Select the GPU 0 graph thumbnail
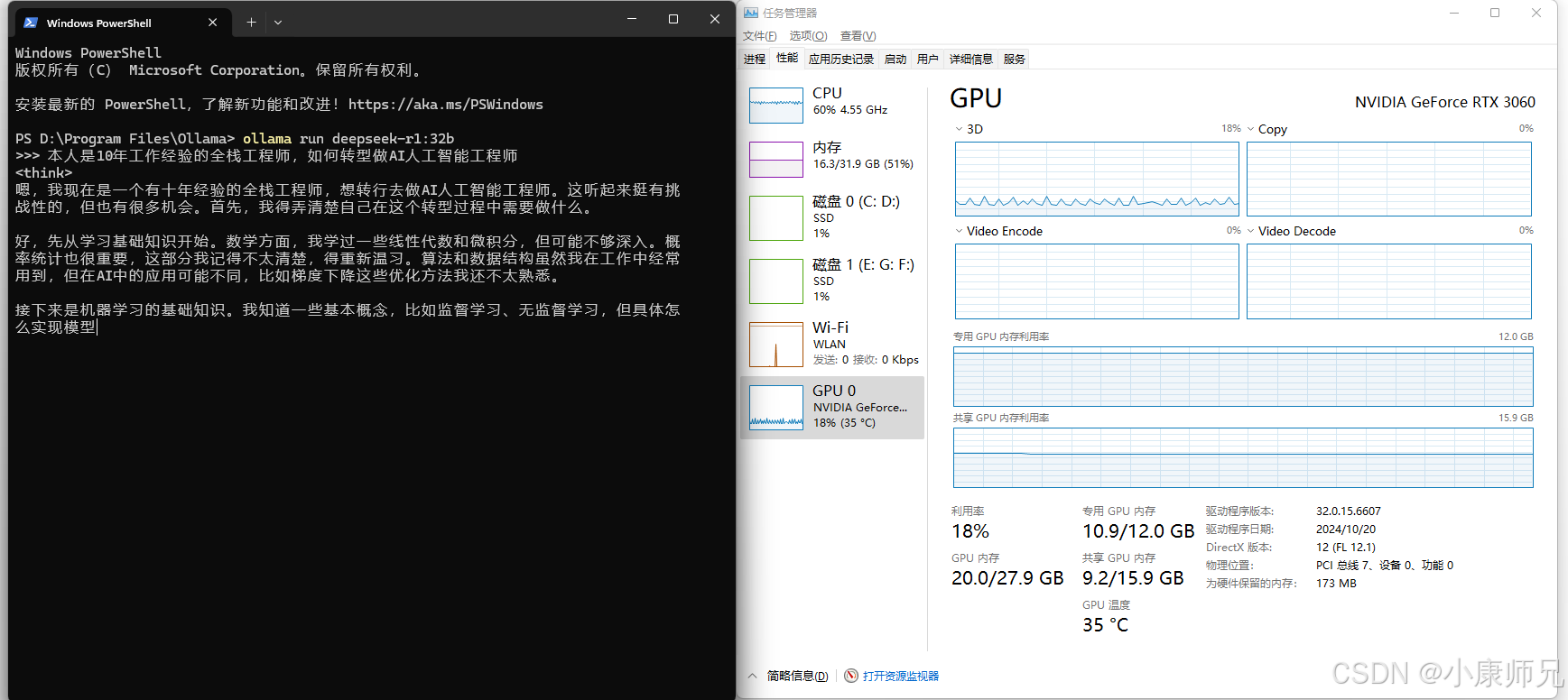Image resolution: width=1568 pixels, height=700 pixels. click(775, 408)
